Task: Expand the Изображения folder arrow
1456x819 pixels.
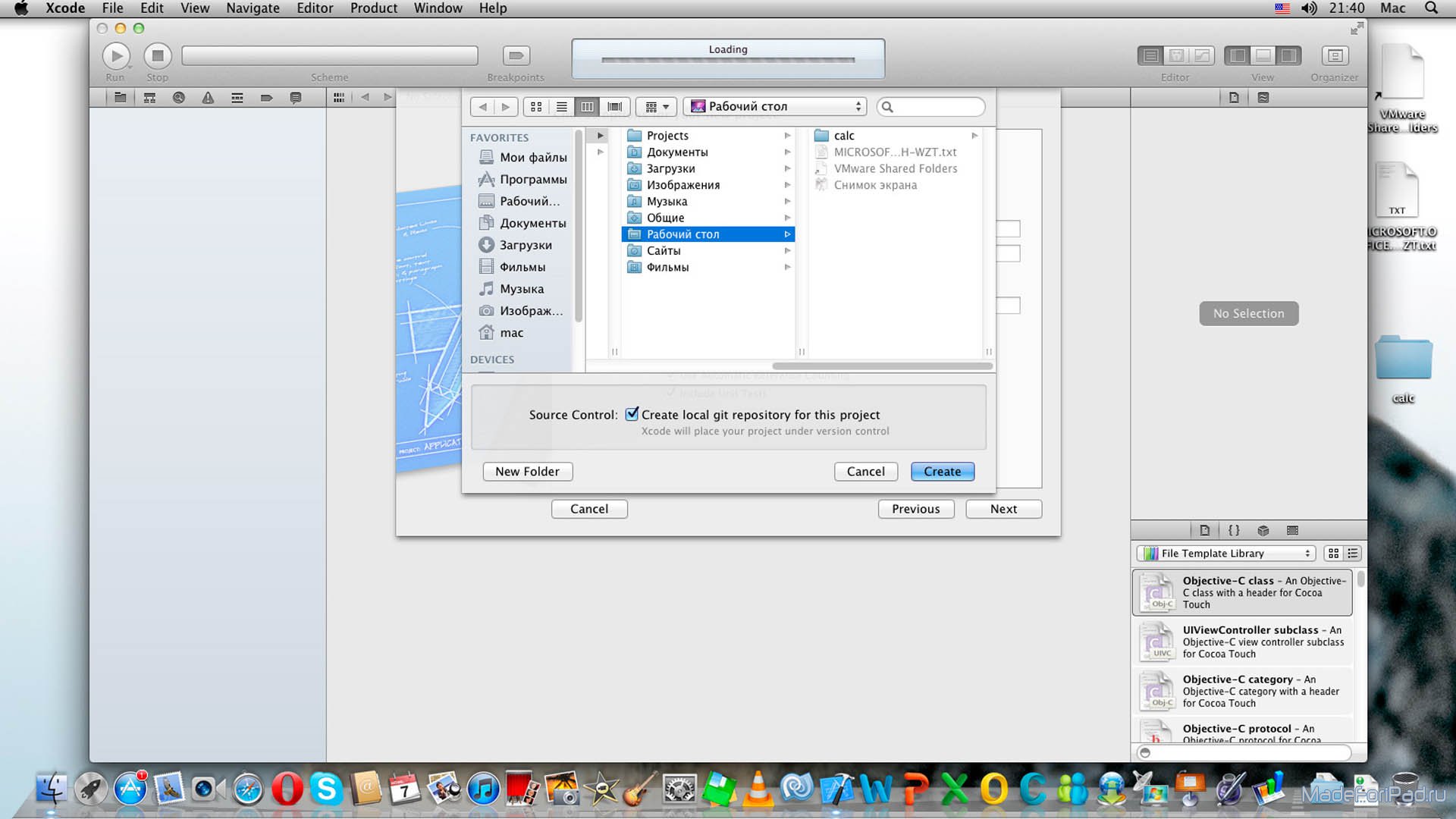Action: click(x=787, y=185)
